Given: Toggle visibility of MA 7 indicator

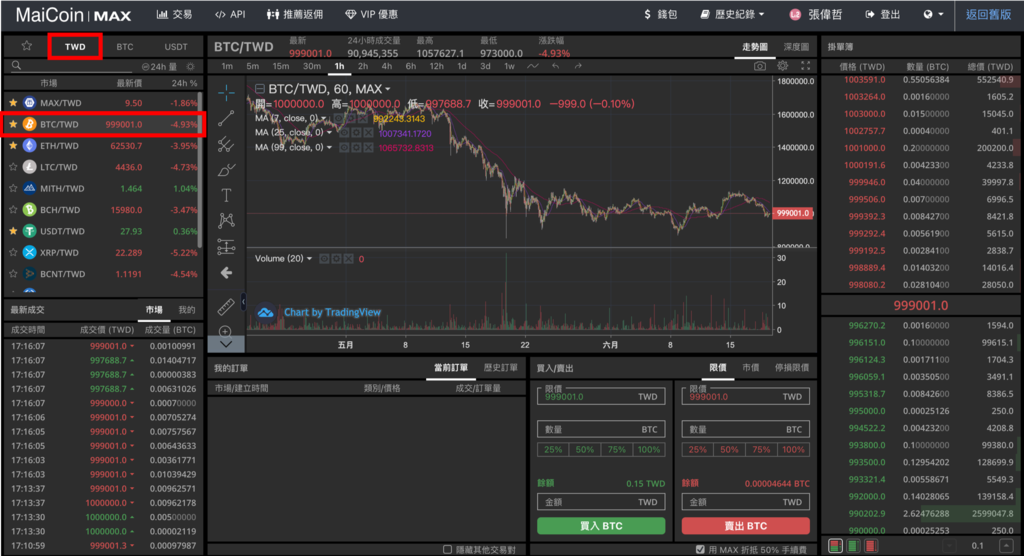Looking at the screenshot, I should tap(338, 118).
